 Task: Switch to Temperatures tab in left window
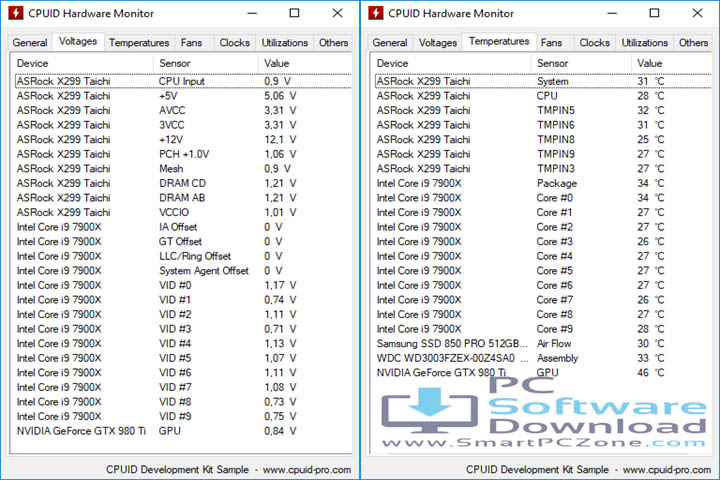pos(139,43)
